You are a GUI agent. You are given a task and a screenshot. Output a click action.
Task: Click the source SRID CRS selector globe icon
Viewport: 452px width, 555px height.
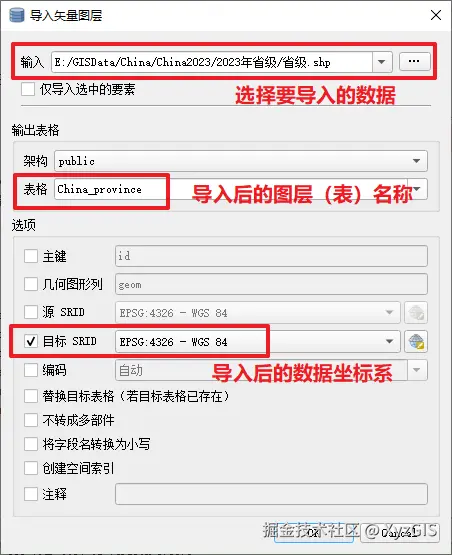click(x=416, y=313)
